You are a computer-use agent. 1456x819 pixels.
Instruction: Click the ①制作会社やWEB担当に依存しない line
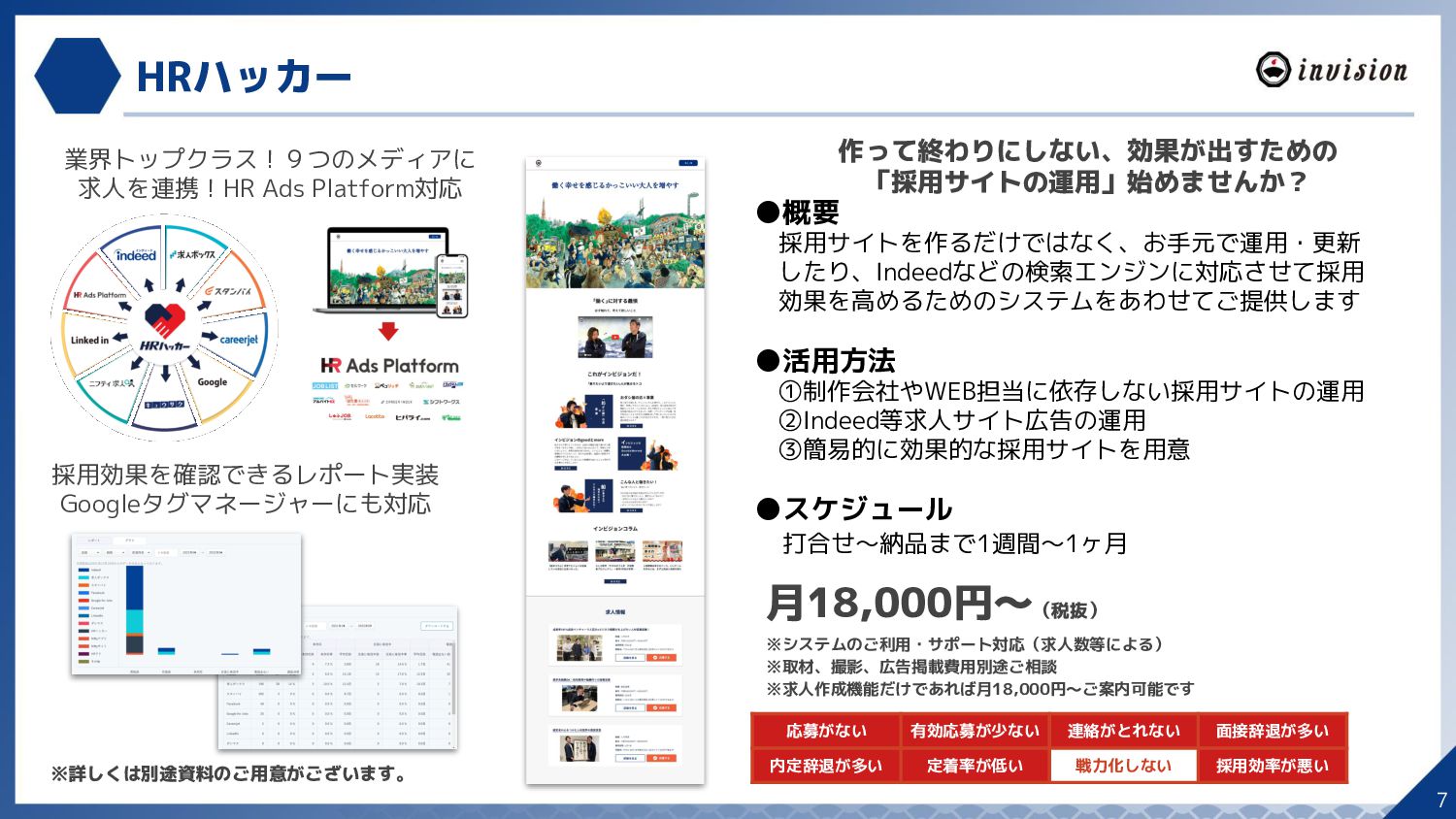1072,391
